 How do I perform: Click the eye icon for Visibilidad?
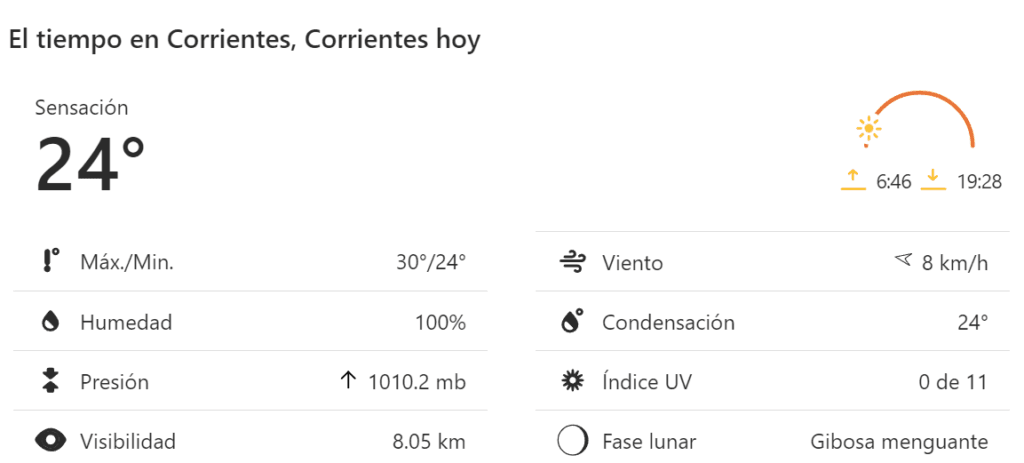(x=51, y=440)
